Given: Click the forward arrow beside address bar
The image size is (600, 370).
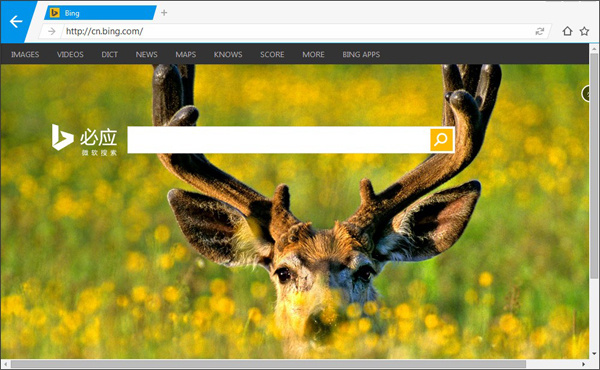Looking at the screenshot, I should point(51,31).
